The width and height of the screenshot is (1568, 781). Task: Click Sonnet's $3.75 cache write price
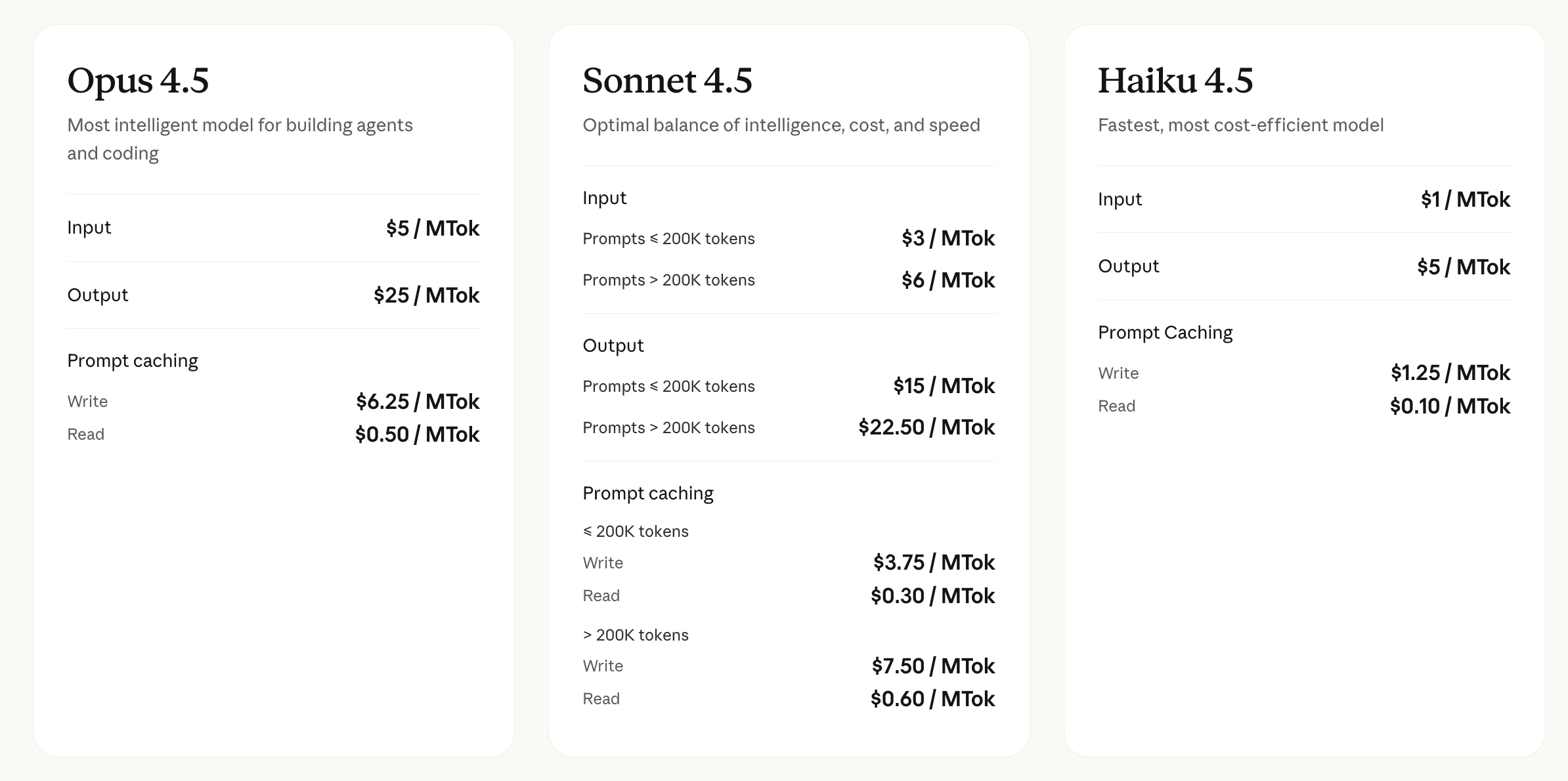click(x=934, y=562)
